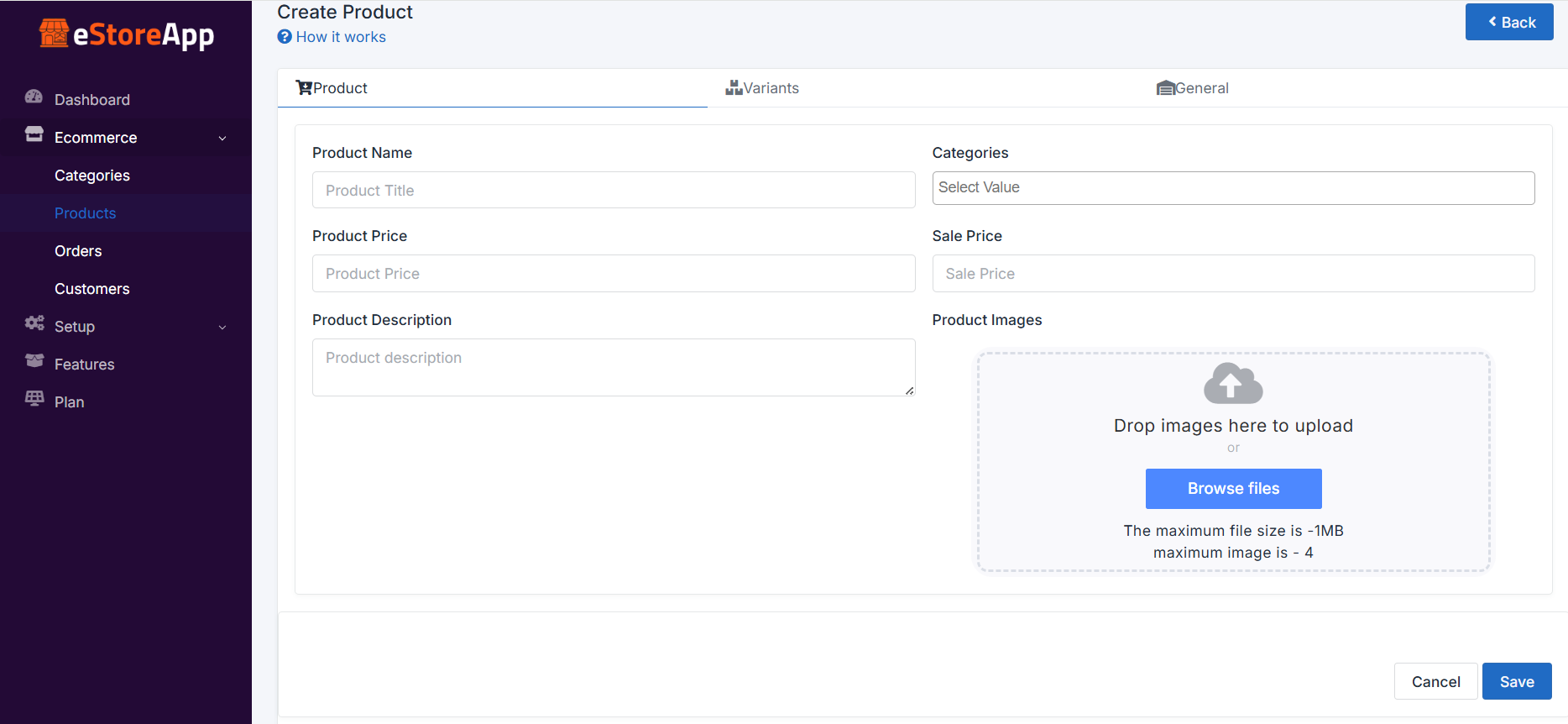Click the warehouse icon on General tab
This screenshot has height=724, width=1568.
(x=1166, y=88)
